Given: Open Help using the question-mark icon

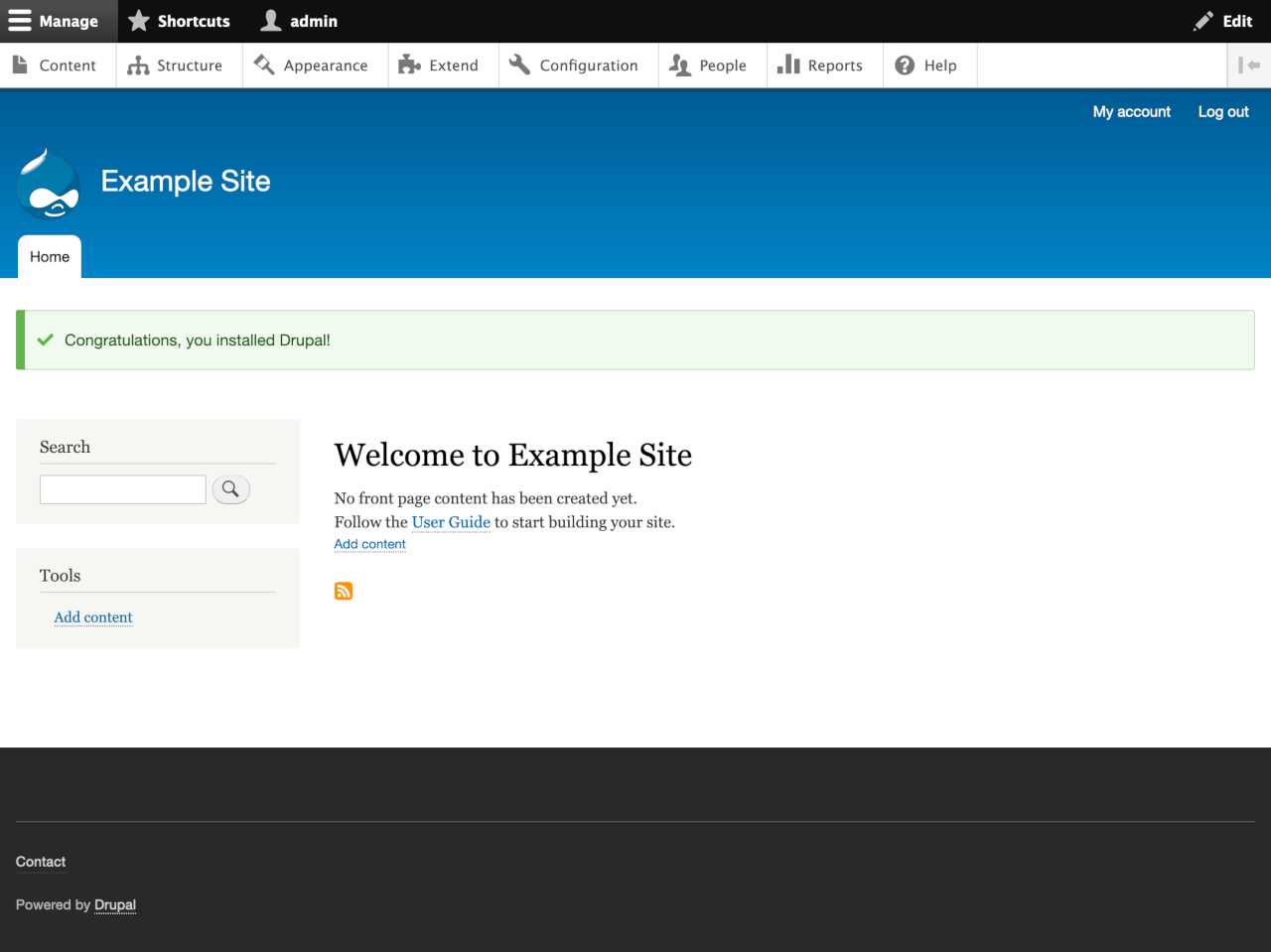Looking at the screenshot, I should [x=905, y=65].
